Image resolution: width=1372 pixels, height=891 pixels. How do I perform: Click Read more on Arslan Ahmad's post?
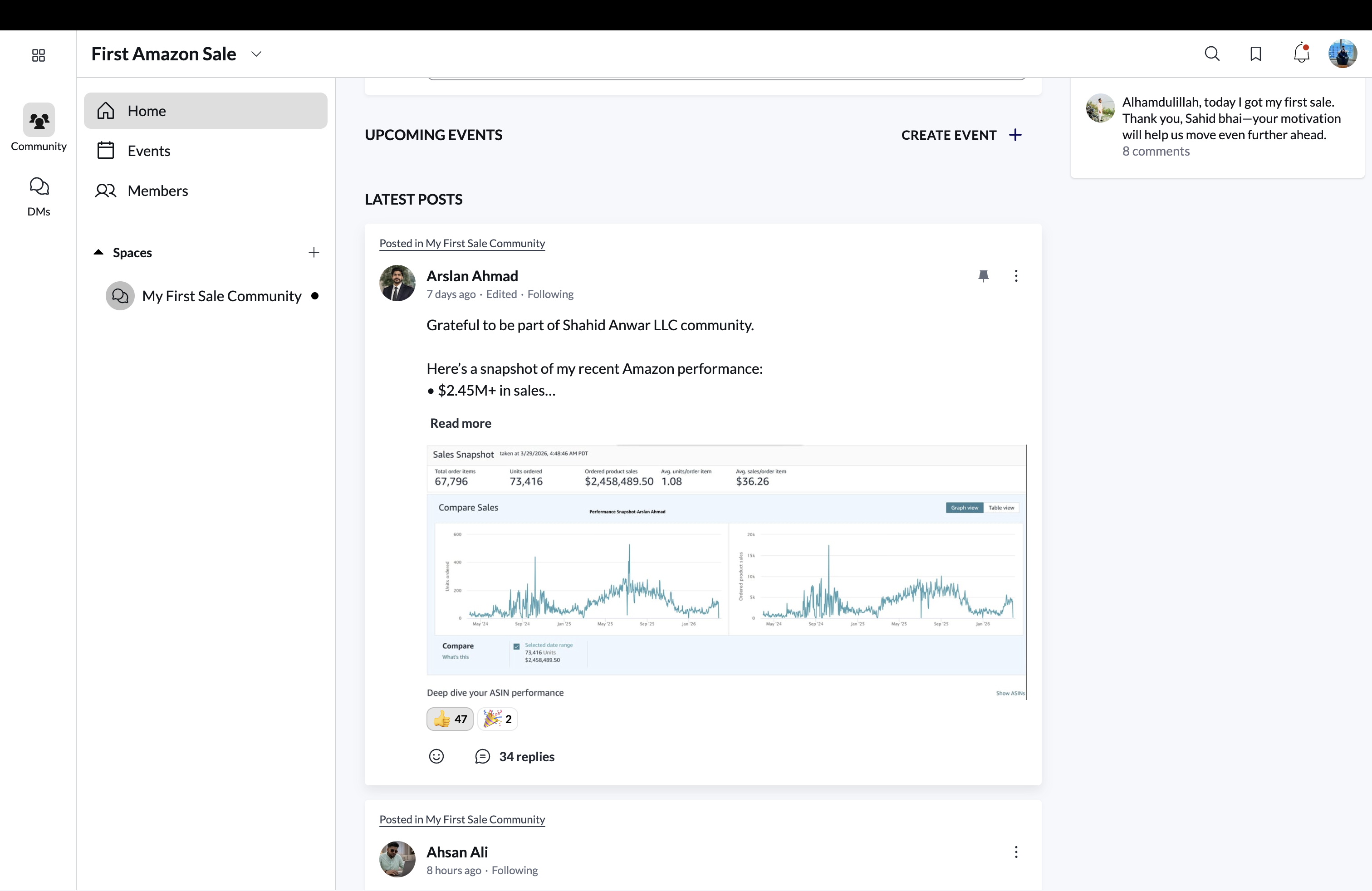pyautogui.click(x=461, y=423)
